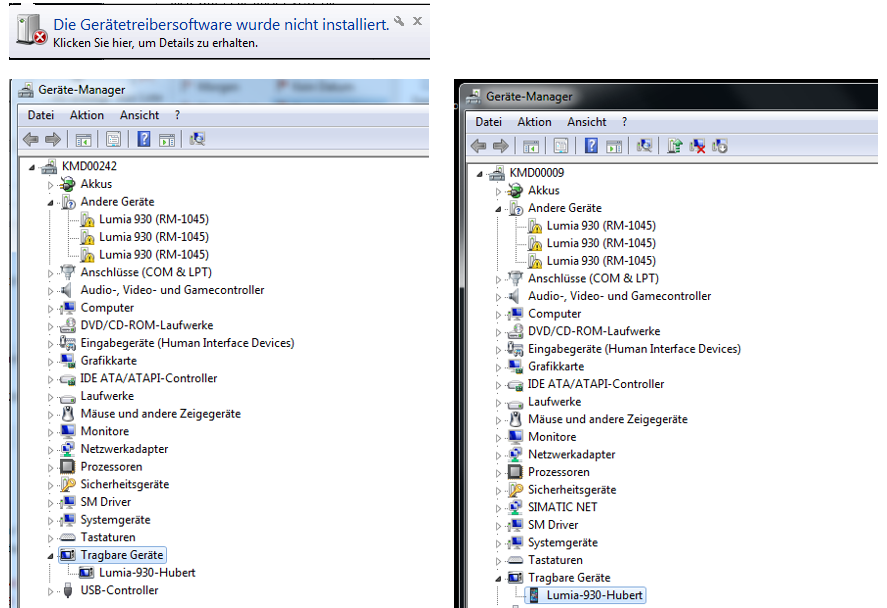Image resolution: width=887 pixels, height=608 pixels.
Task: Click Uninstall device icon with red X
Action: point(697,146)
